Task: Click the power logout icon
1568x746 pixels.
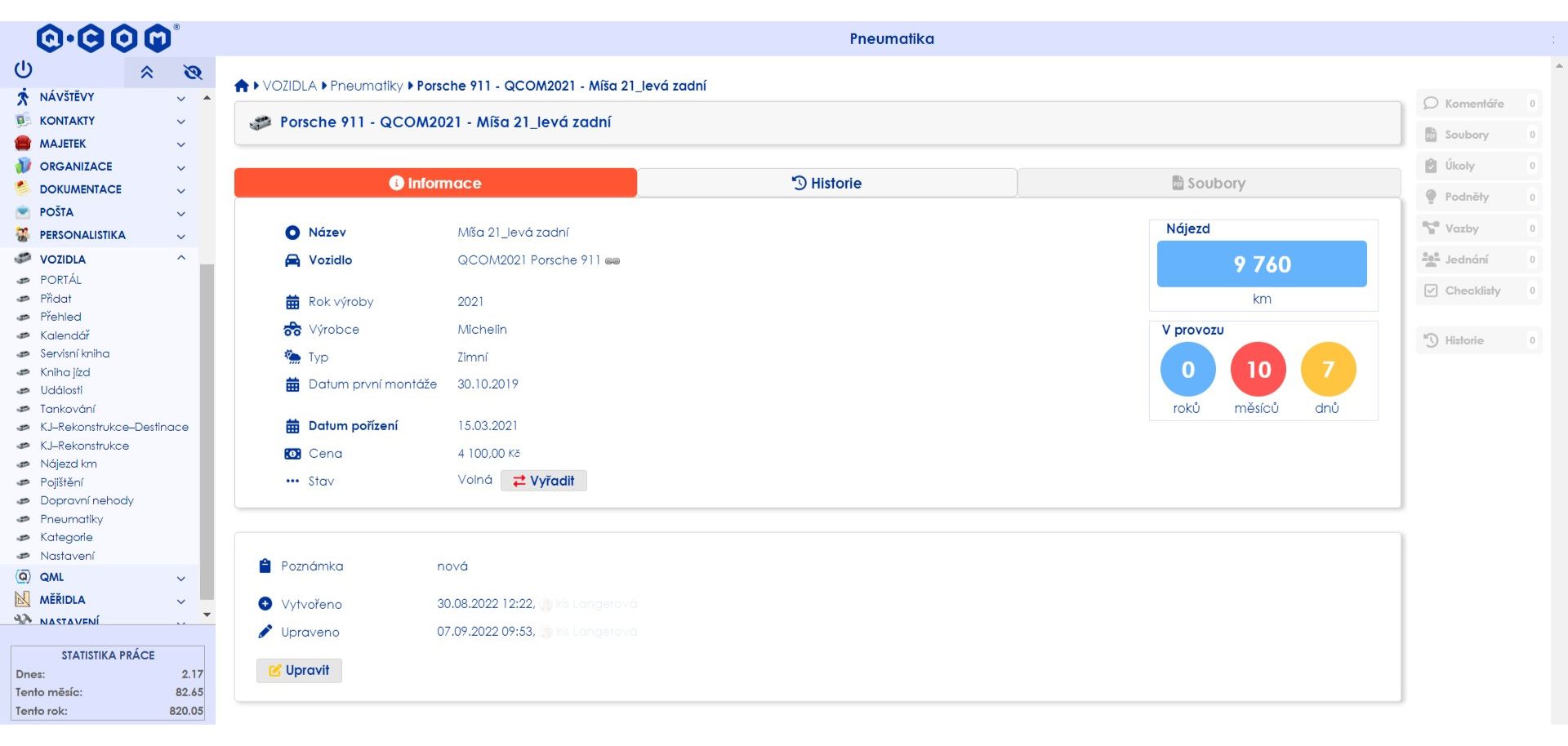Action: point(23,70)
